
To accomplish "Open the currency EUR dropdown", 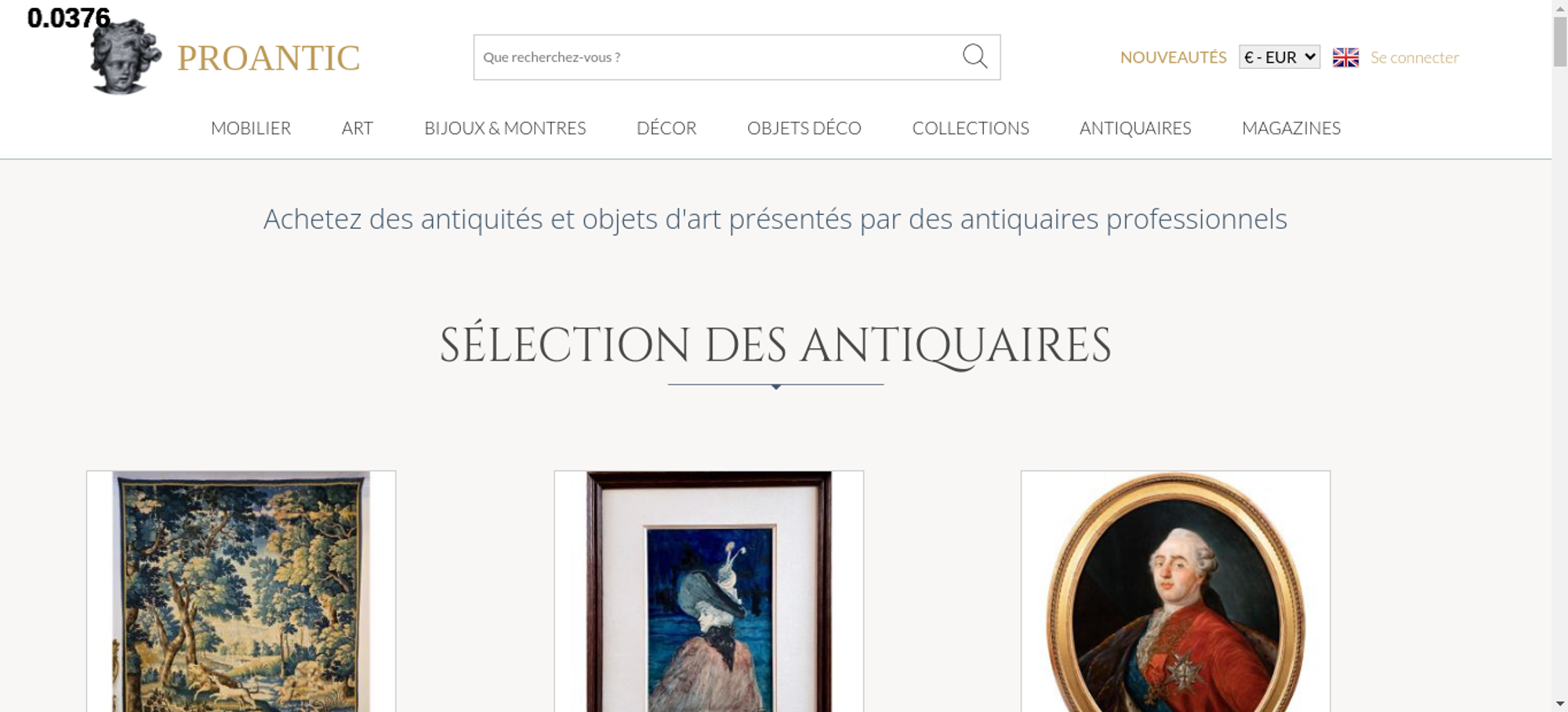I will pyautogui.click(x=1279, y=57).
